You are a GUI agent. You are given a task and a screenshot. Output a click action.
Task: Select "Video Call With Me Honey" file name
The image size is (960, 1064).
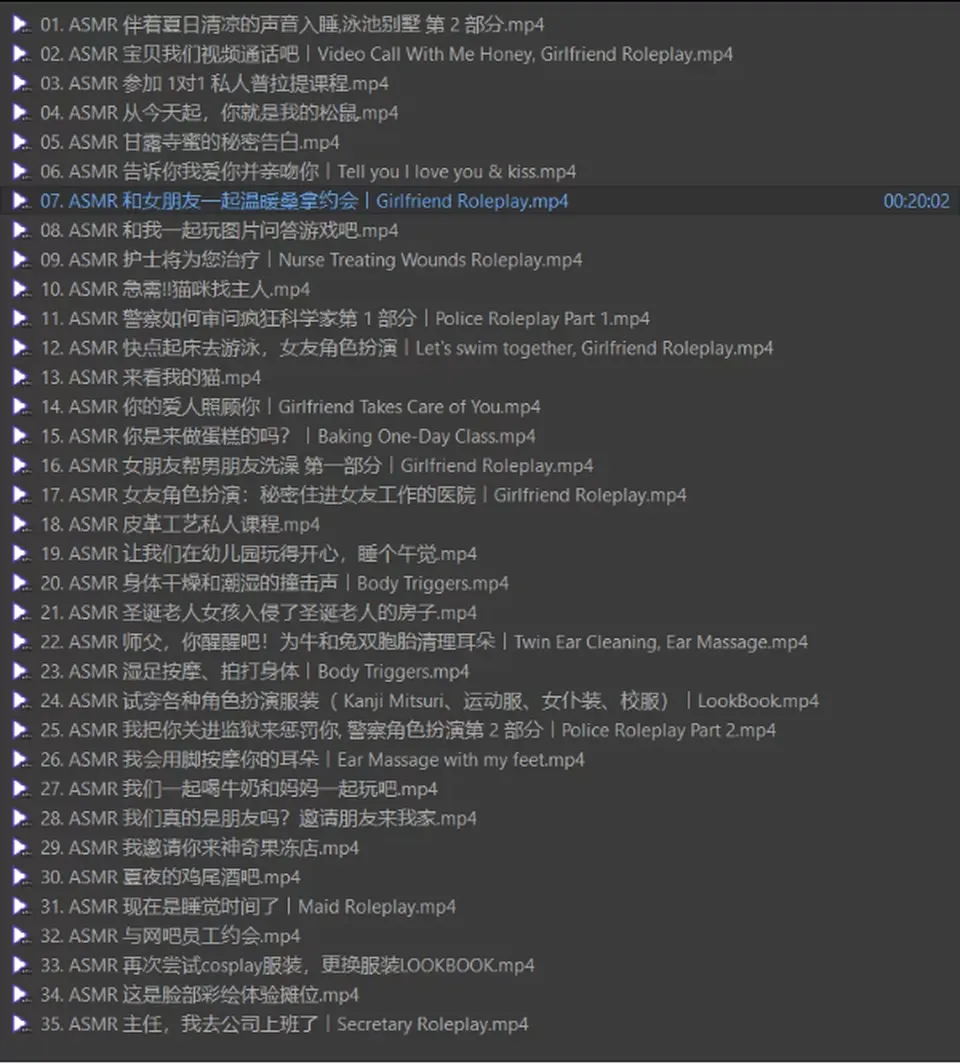[387, 54]
